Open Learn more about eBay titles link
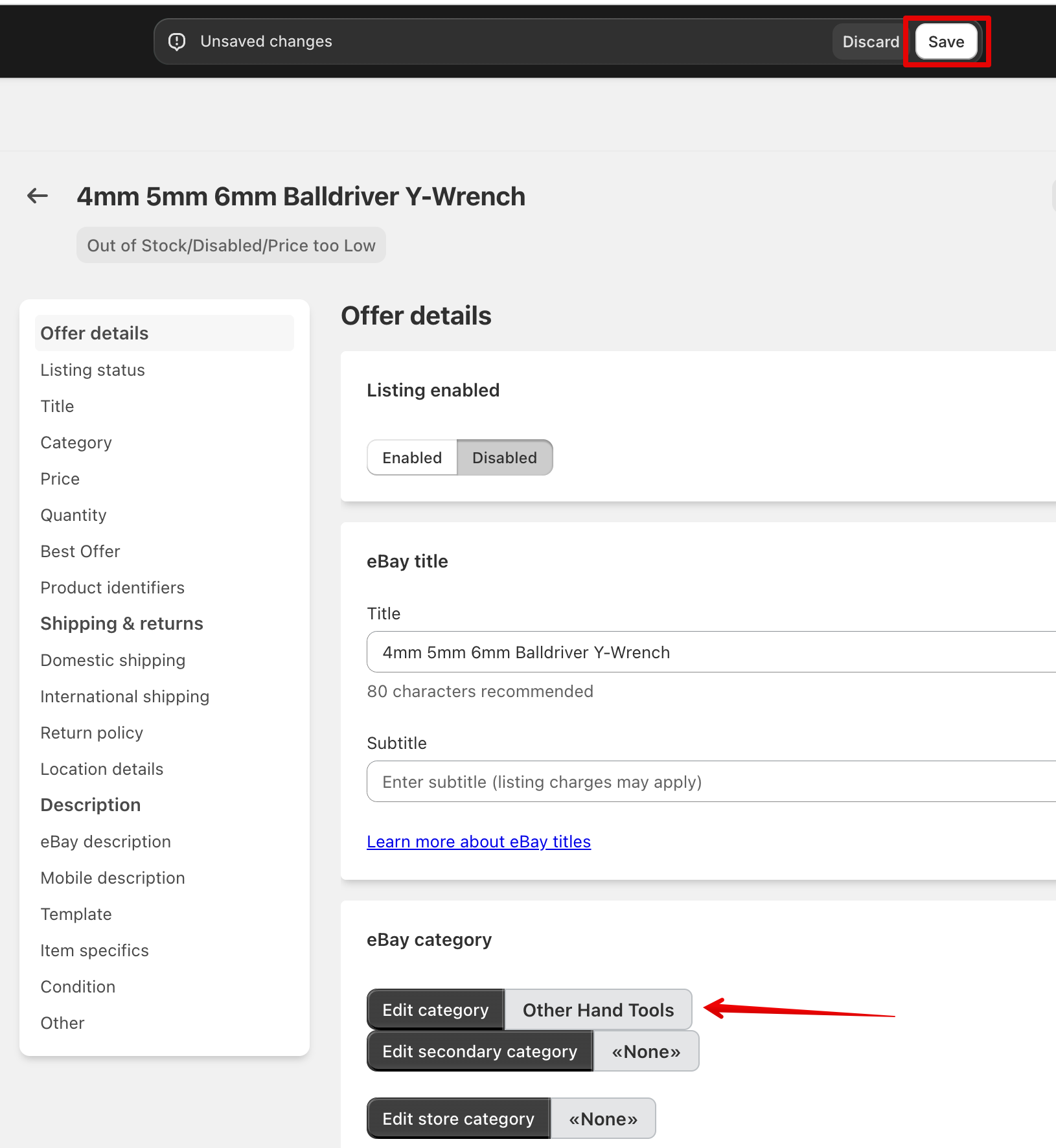1056x1148 pixels. pyautogui.click(x=479, y=841)
